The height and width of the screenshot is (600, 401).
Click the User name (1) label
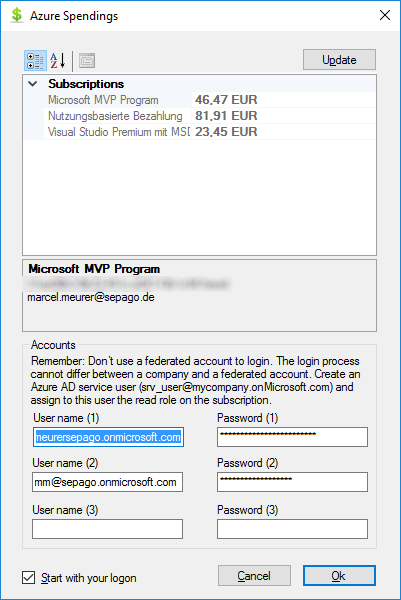(66, 418)
